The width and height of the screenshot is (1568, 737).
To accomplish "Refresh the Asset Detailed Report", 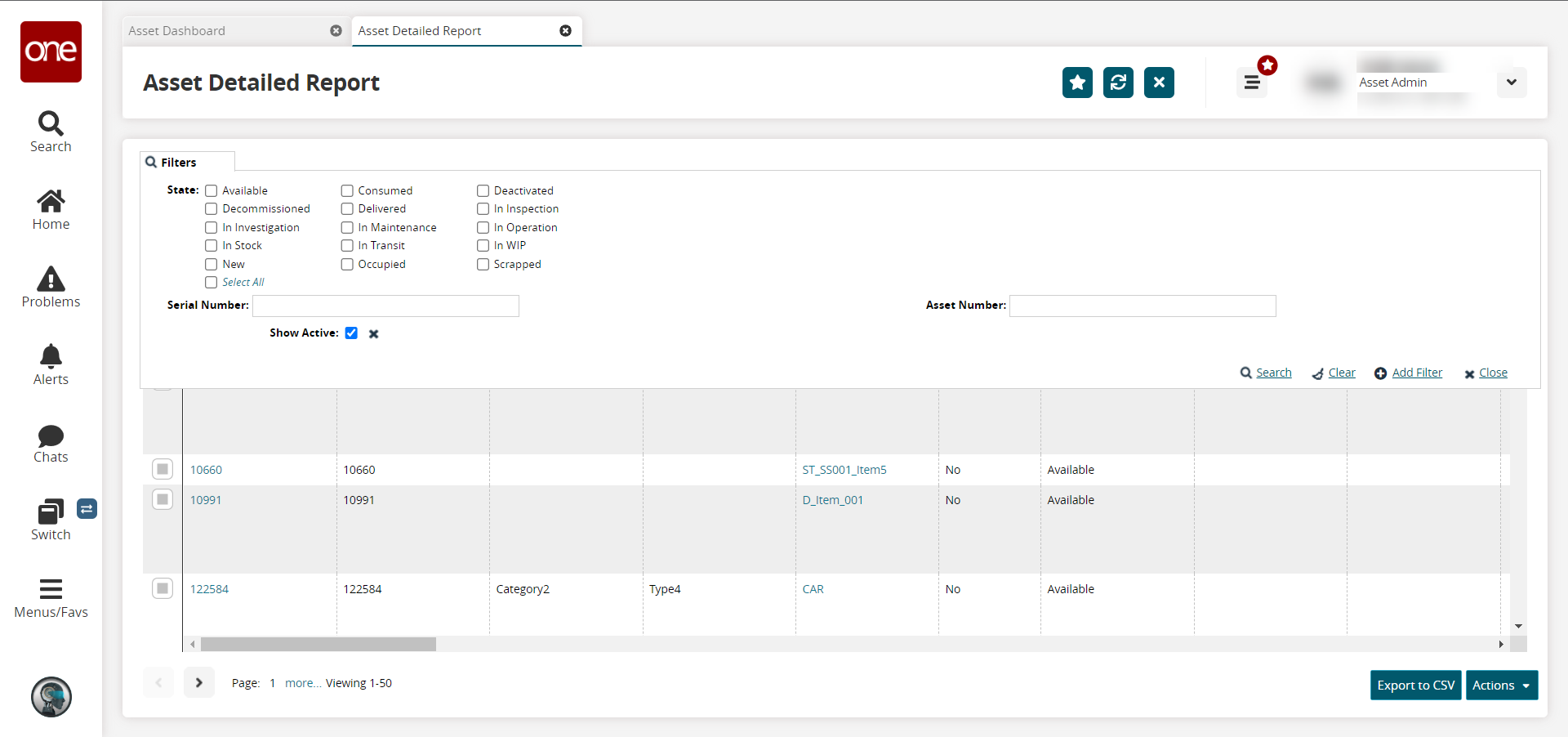I will click(x=1118, y=83).
